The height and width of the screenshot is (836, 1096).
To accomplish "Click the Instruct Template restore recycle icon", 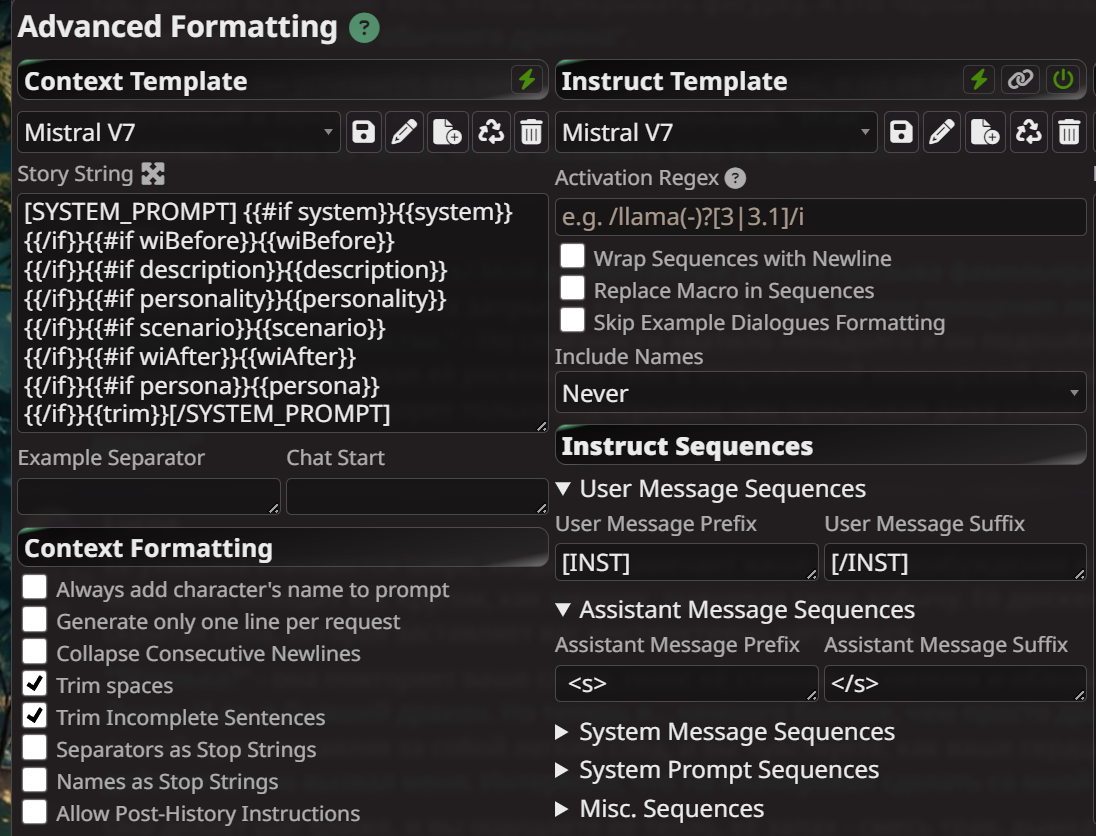I will click(x=1028, y=132).
